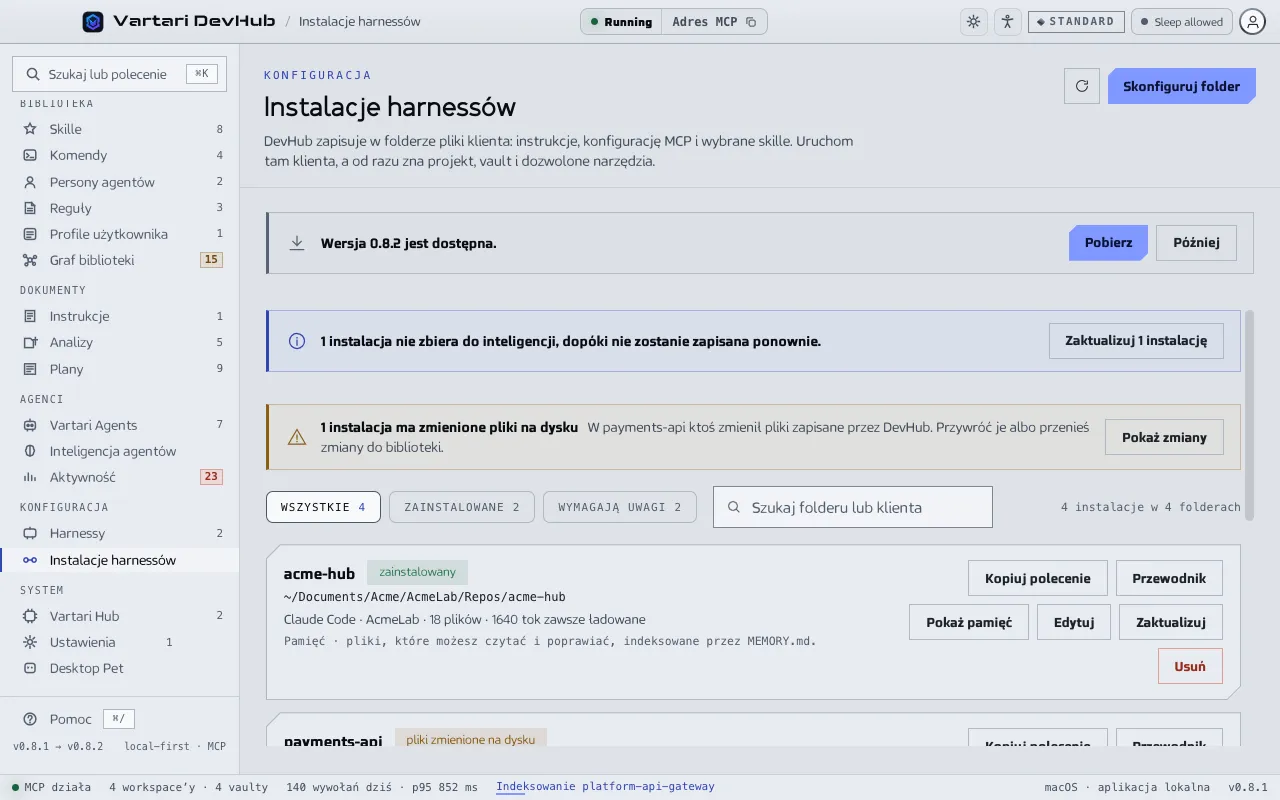The width and height of the screenshot is (1280, 800).
Task: Click the red Usuń button for acme-hub
Action: (x=1190, y=666)
